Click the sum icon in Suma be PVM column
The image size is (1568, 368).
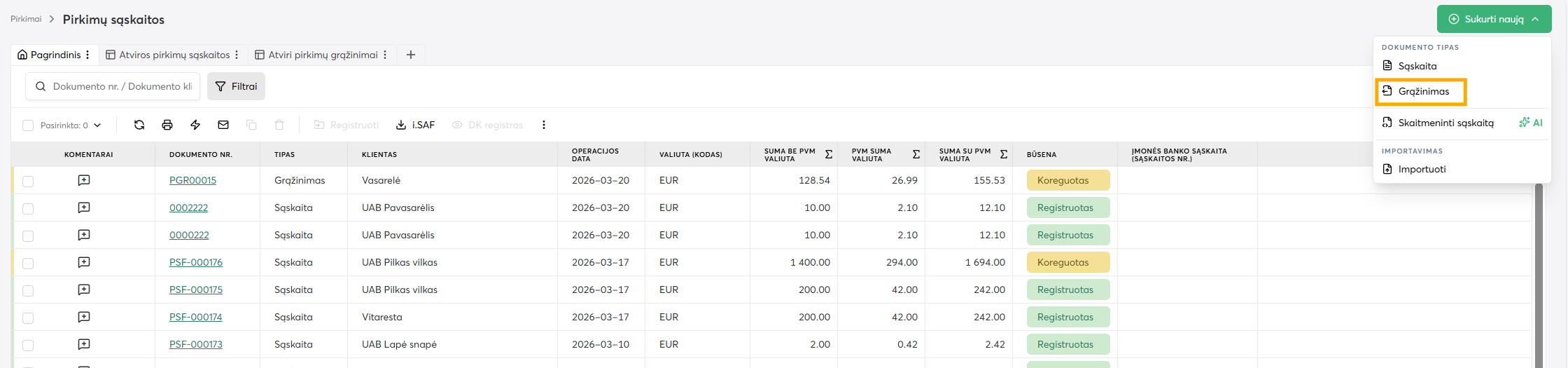pos(829,154)
